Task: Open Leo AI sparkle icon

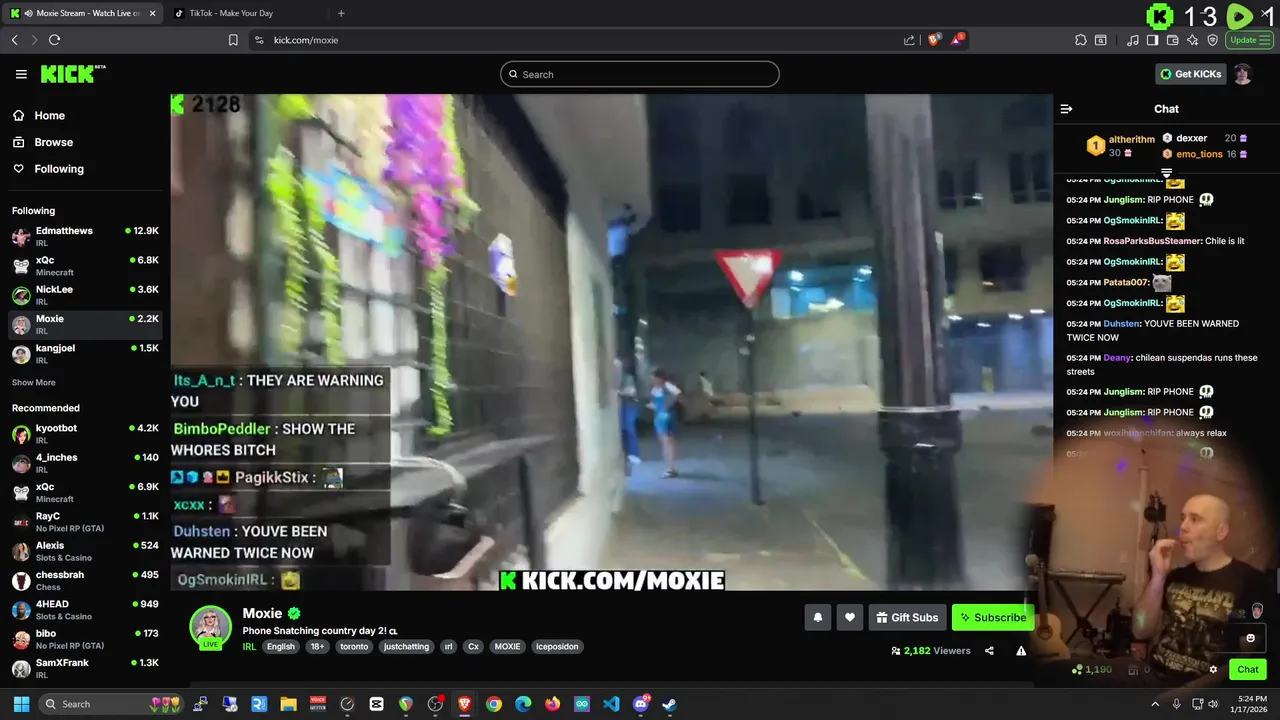Action: (1193, 40)
